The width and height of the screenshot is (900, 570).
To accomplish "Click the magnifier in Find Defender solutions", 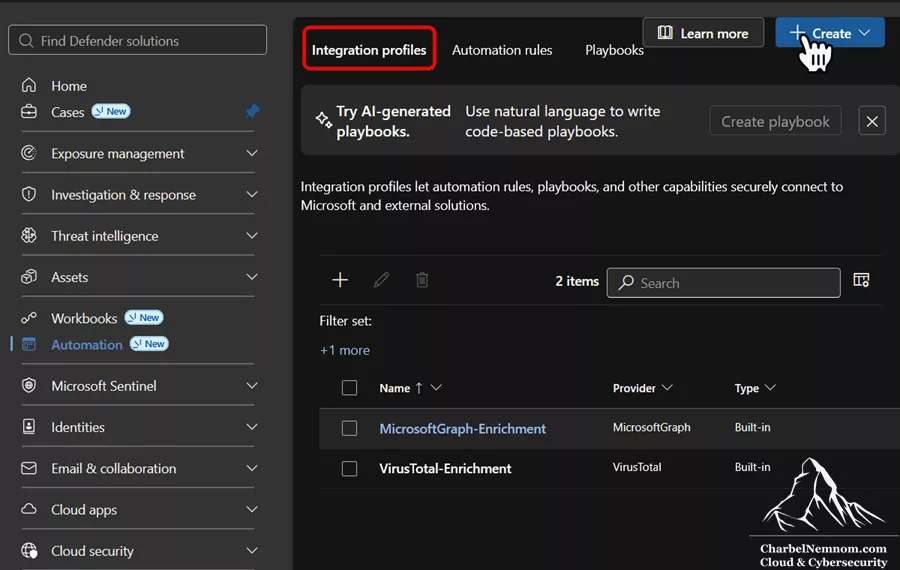I will point(26,41).
